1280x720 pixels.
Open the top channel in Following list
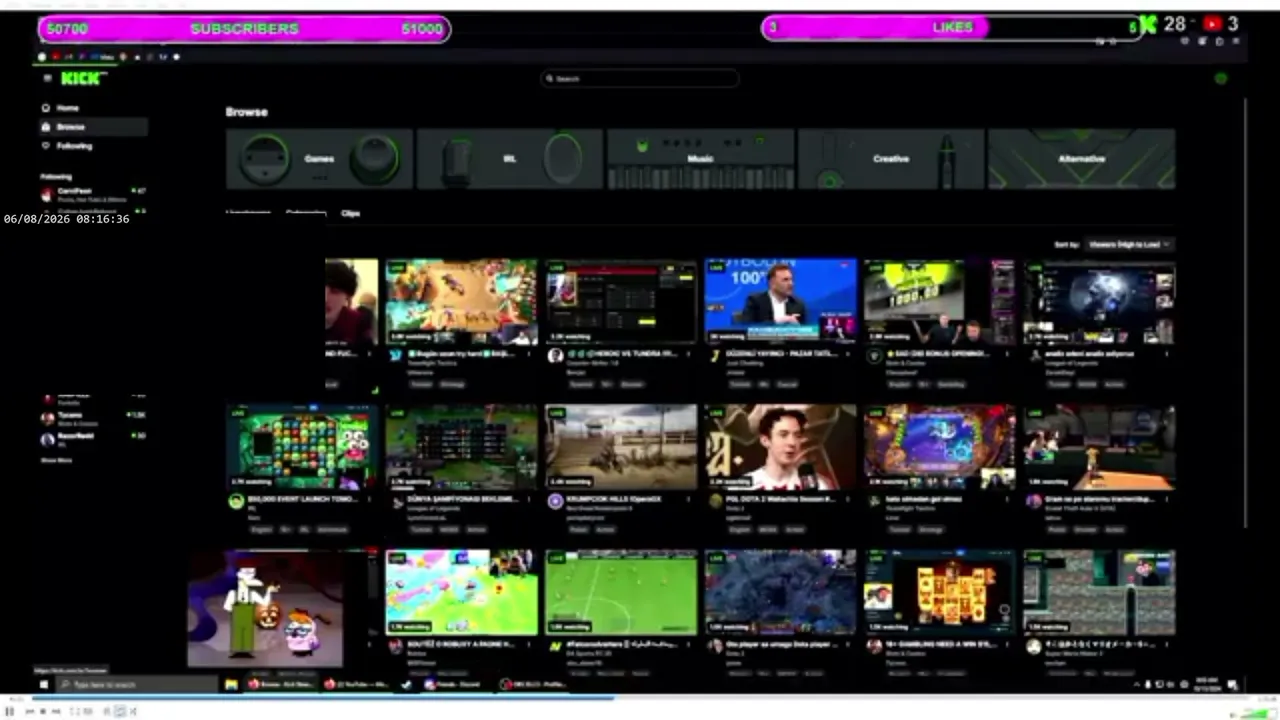[94, 193]
